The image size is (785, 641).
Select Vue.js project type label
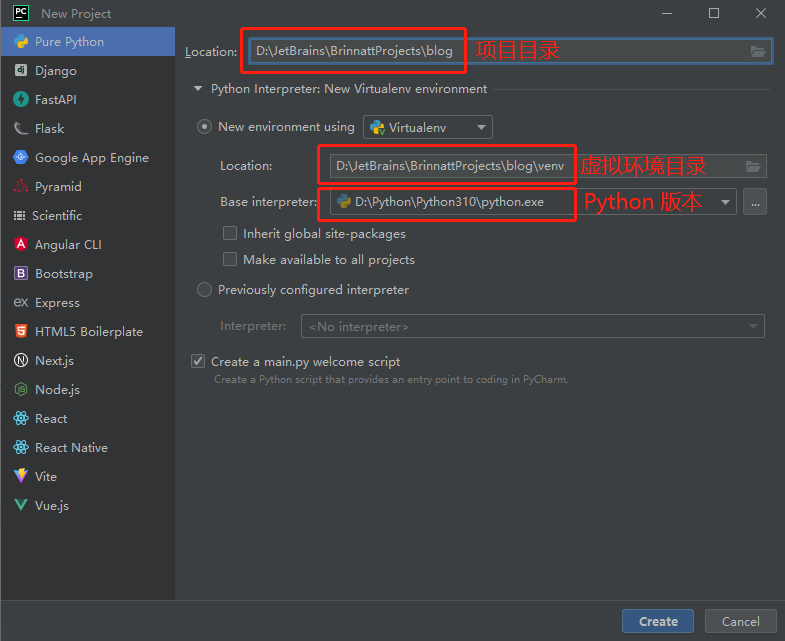[52, 505]
